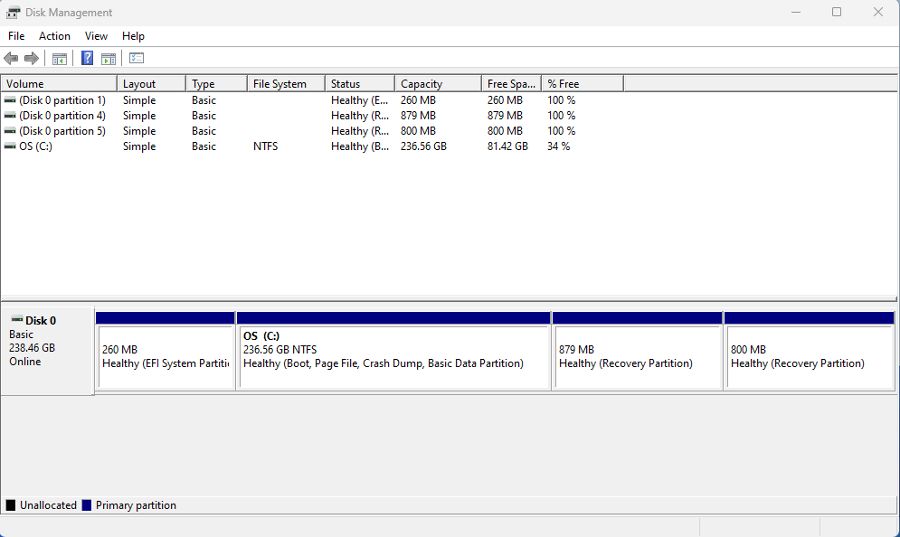Open the View menu
Image resolution: width=900 pixels, height=537 pixels.
click(x=96, y=36)
